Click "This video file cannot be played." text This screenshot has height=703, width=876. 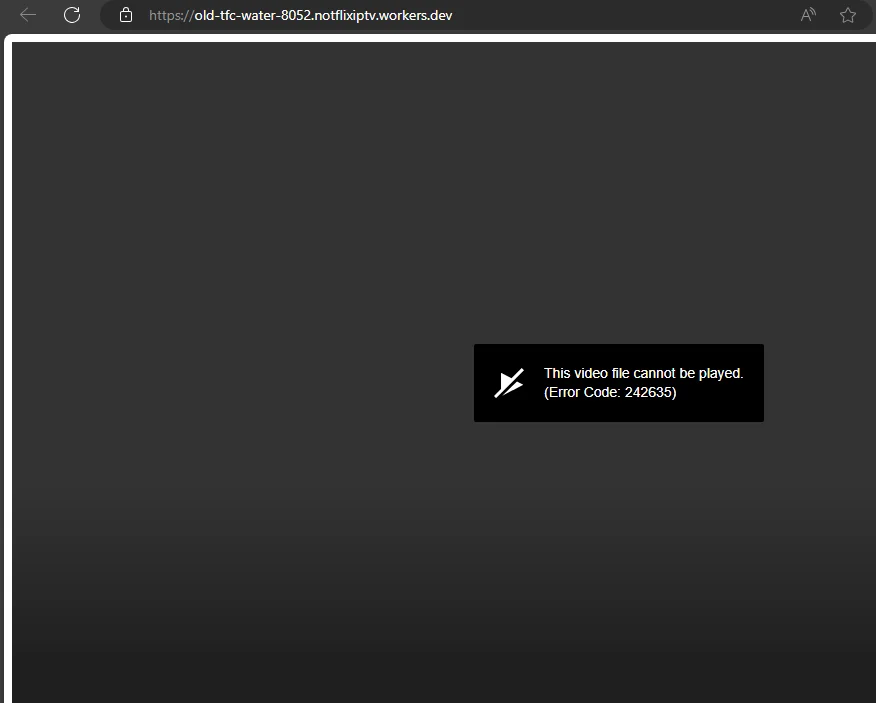644,373
